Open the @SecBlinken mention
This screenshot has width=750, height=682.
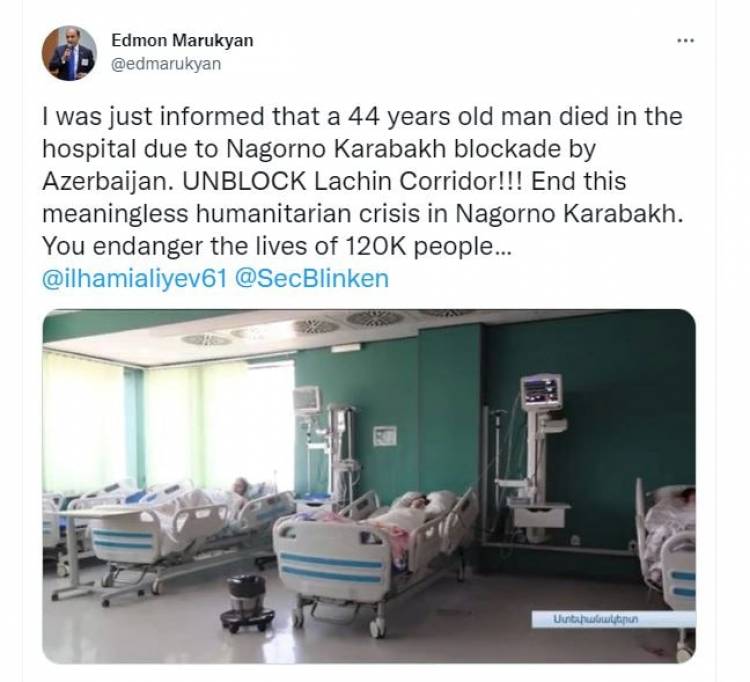[312, 278]
